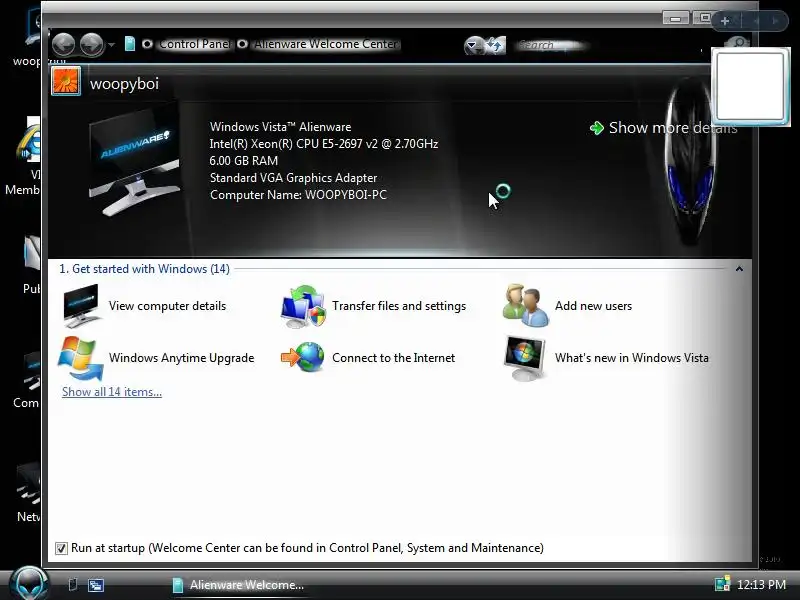Click the woopyboi user account picture
The width and height of the screenshot is (800, 600).
pyautogui.click(x=66, y=81)
